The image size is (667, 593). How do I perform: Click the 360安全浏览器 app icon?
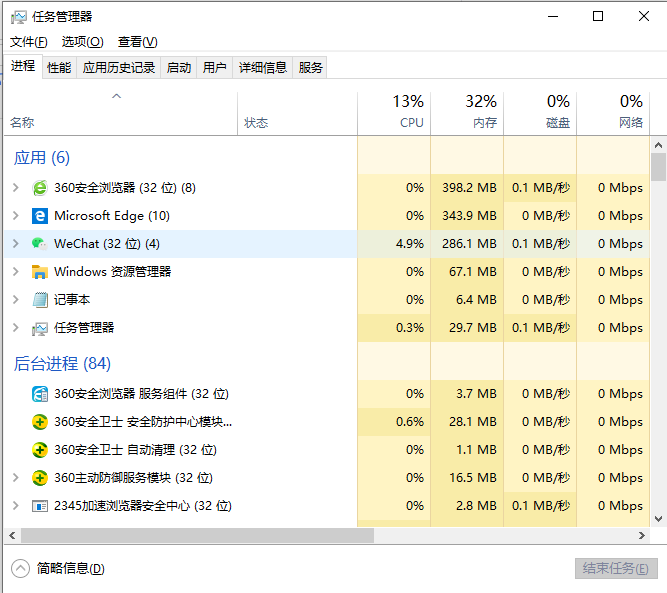40,188
